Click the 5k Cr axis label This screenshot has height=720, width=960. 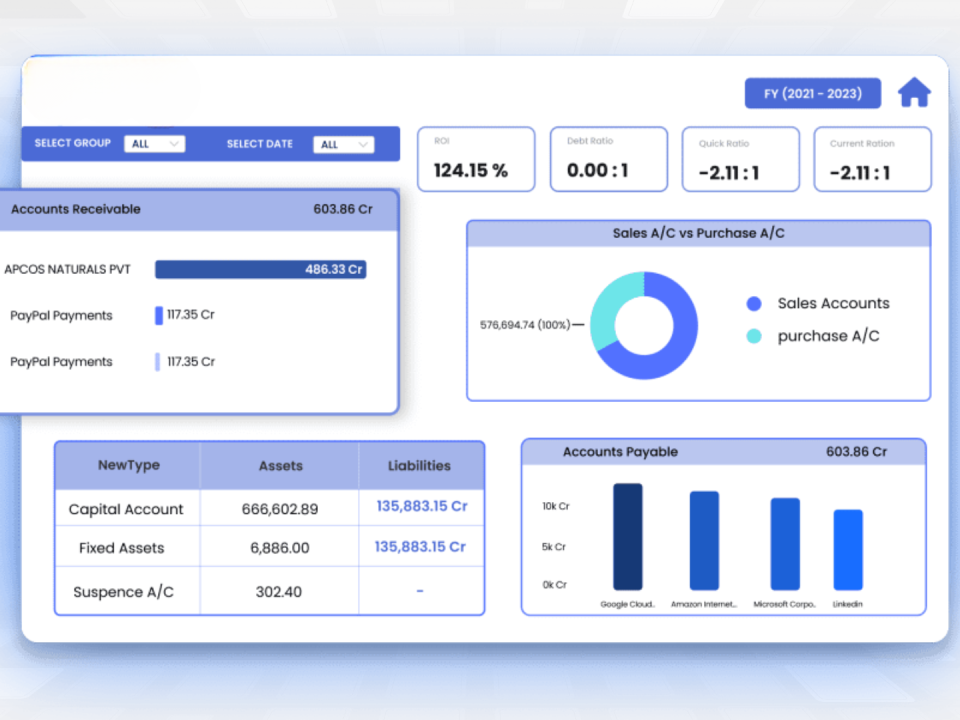coord(553,547)
